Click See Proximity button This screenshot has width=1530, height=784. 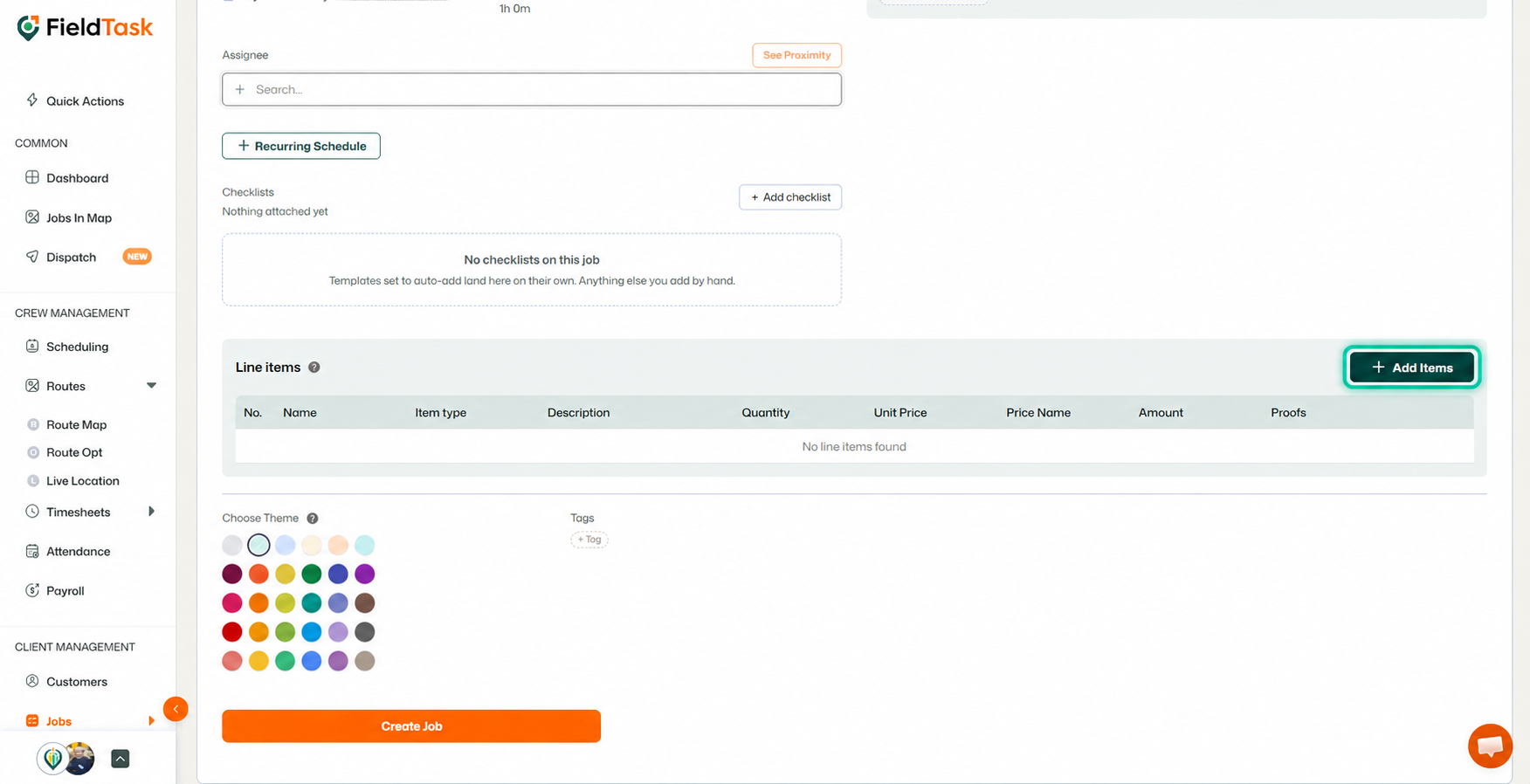point(796,55)
